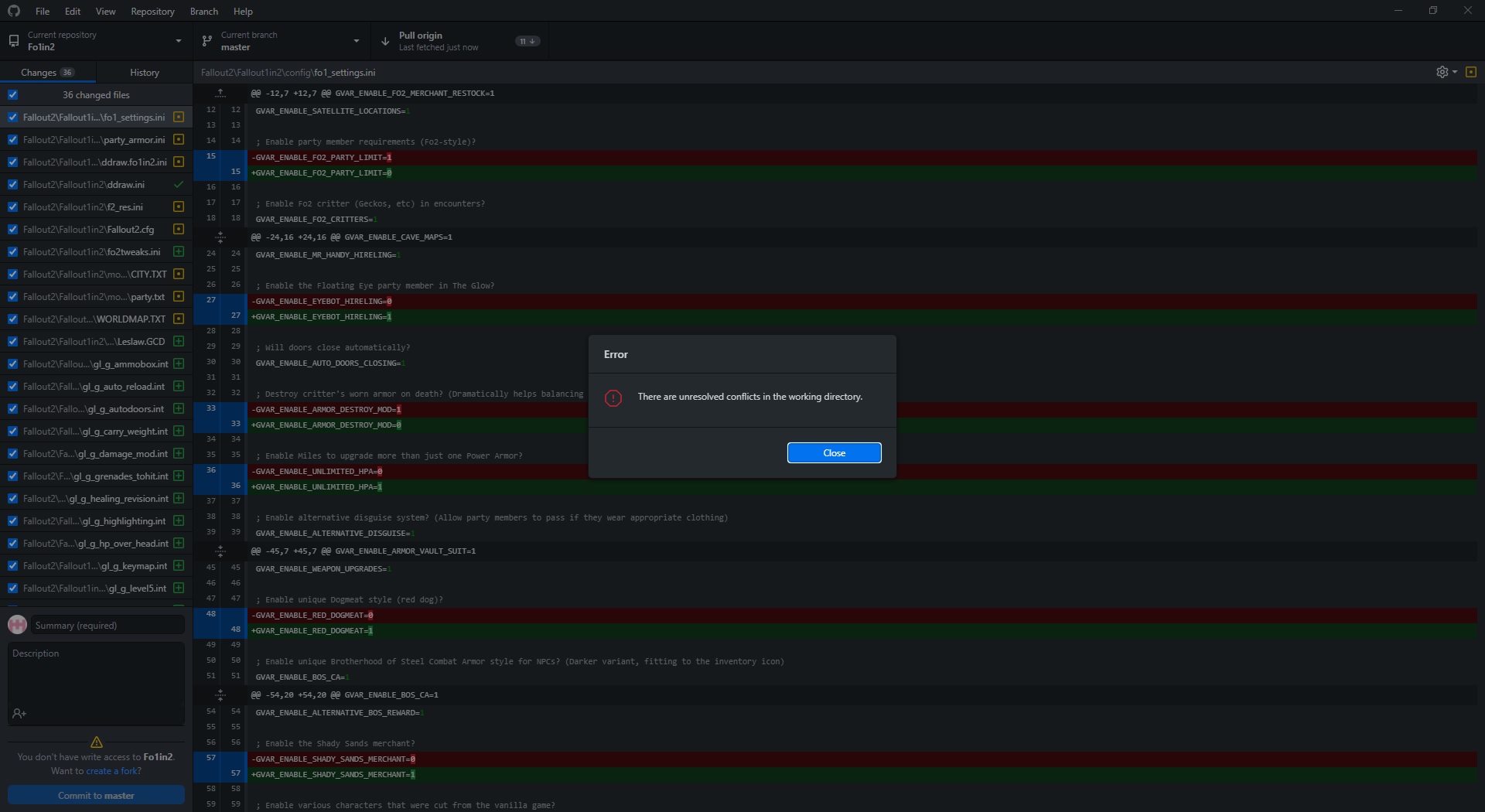Open the Branch menu
The width and height of the screenshot is (1485, 812).
tap(204, 11)
